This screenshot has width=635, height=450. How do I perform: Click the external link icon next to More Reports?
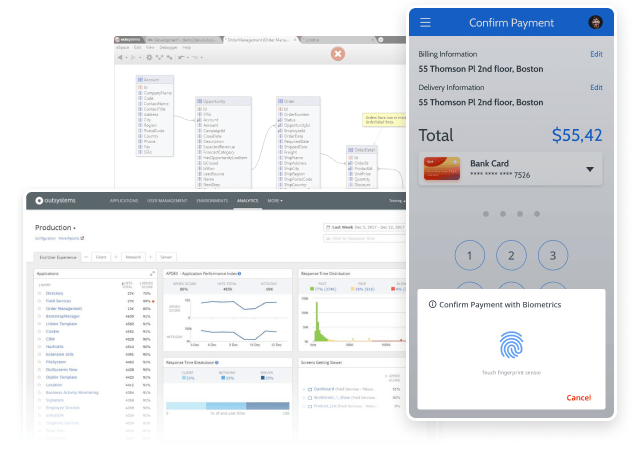tap(82, 238)
